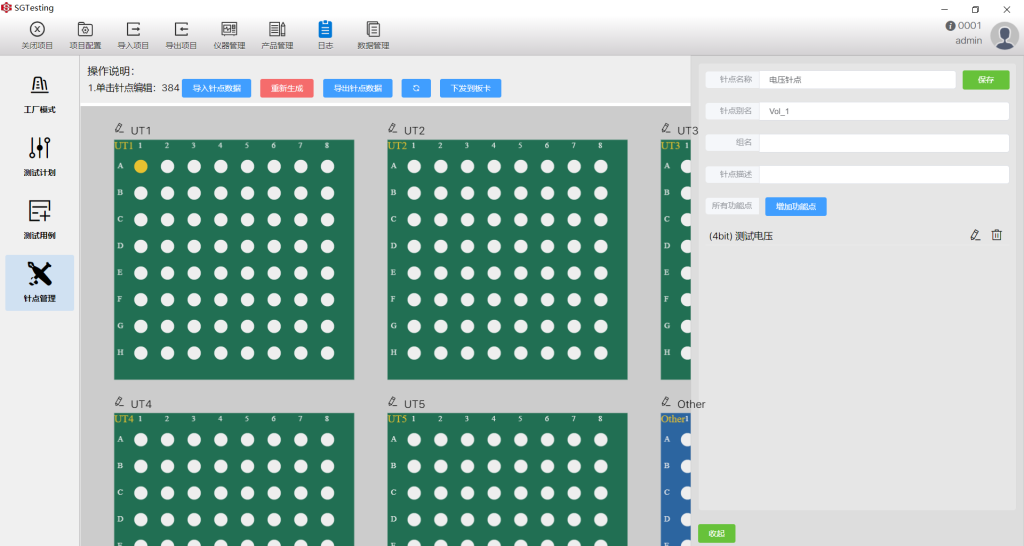The image size is (1024, 546).
Task: Click the admin username text
Action: point(968,40)
